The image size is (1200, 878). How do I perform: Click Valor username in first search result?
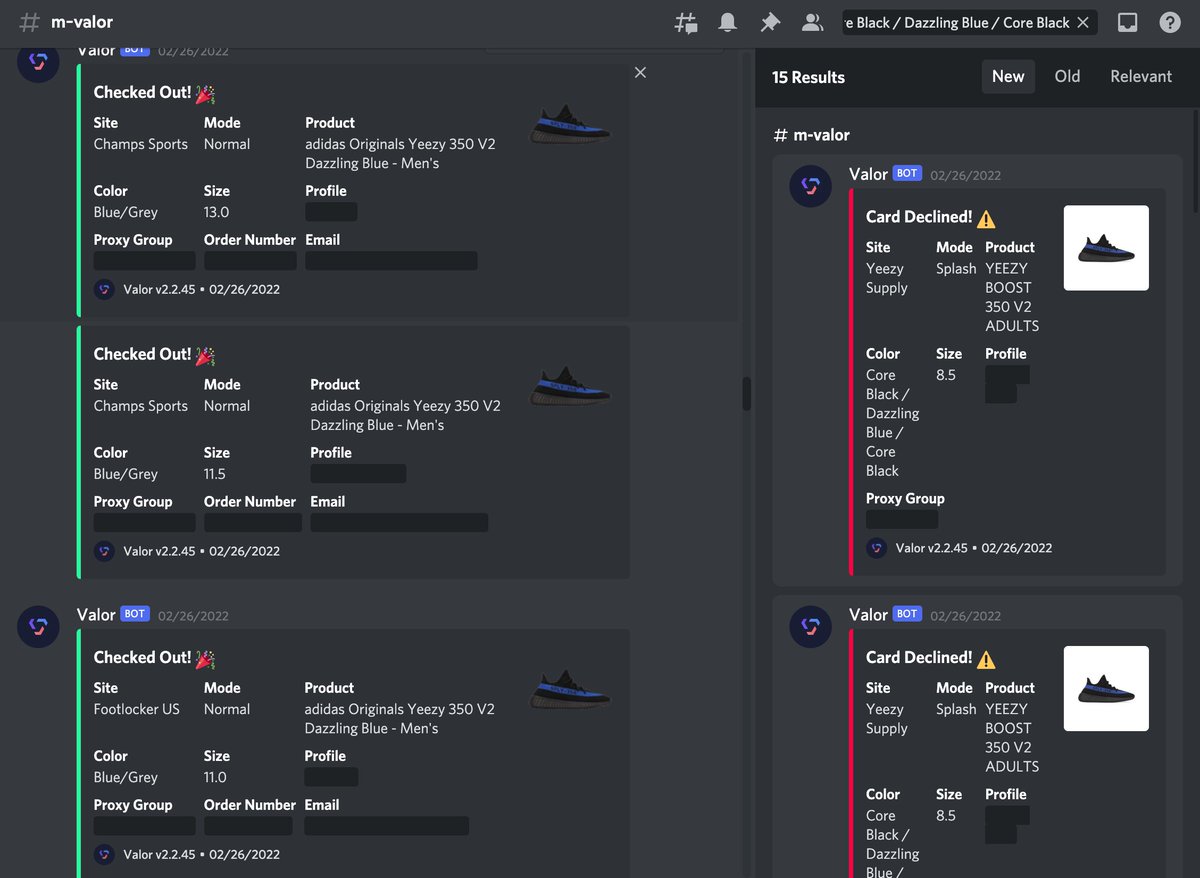pyautogui.click(x=868, y=174)
